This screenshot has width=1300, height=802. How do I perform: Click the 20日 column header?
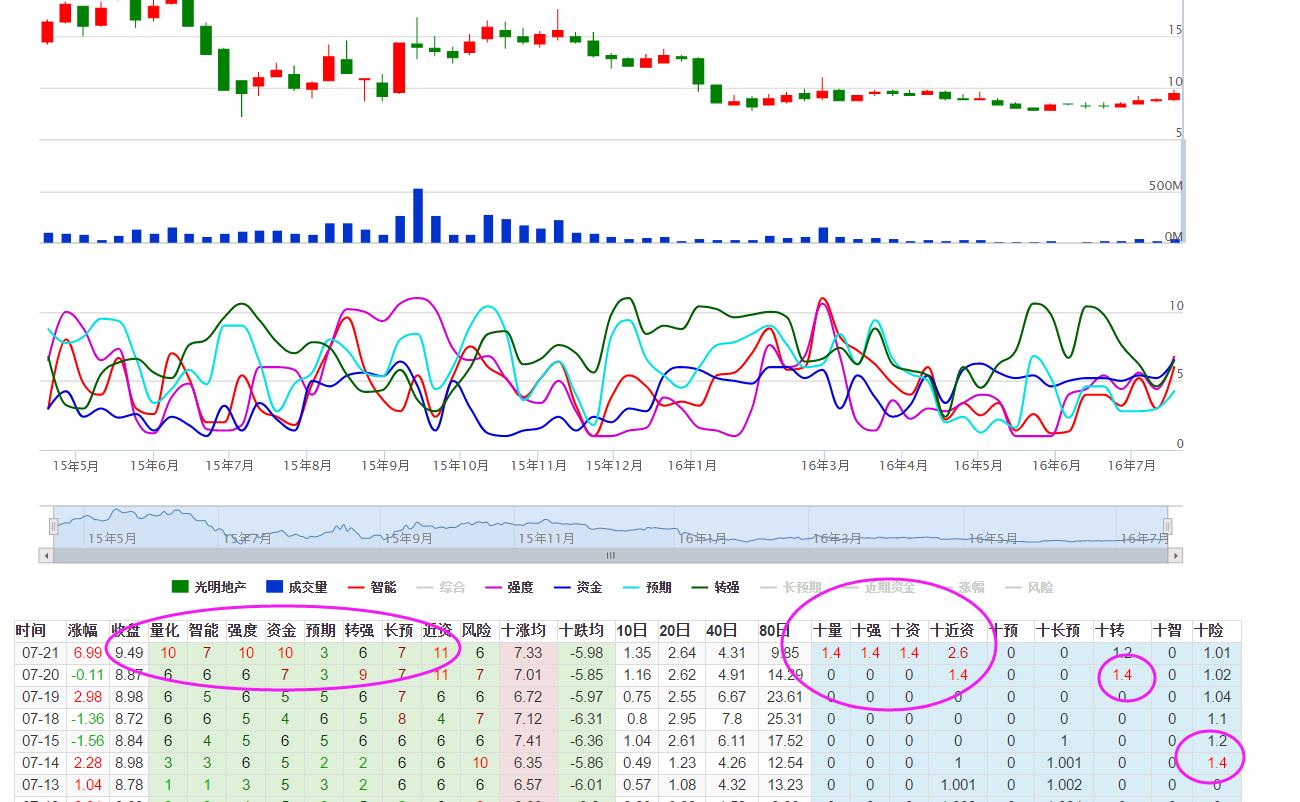click(675, 630)
